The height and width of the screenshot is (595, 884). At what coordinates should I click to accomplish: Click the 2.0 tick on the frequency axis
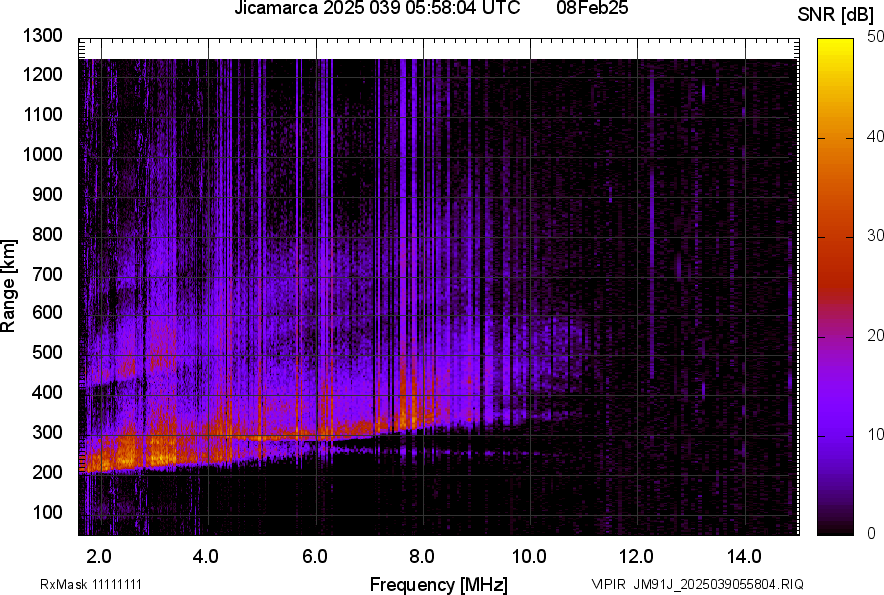click(x=98, y=556)
